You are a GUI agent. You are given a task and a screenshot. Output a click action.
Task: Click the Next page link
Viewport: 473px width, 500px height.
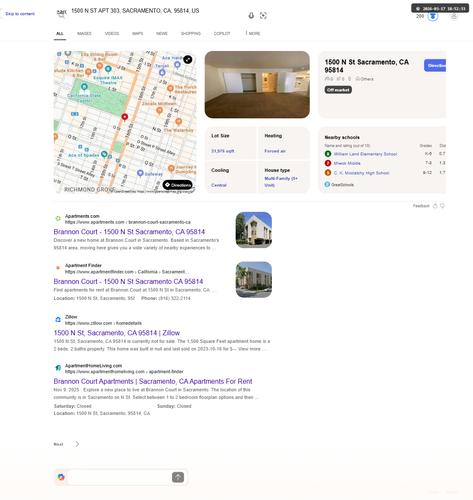pyautogui.click(x=58, y=444)
